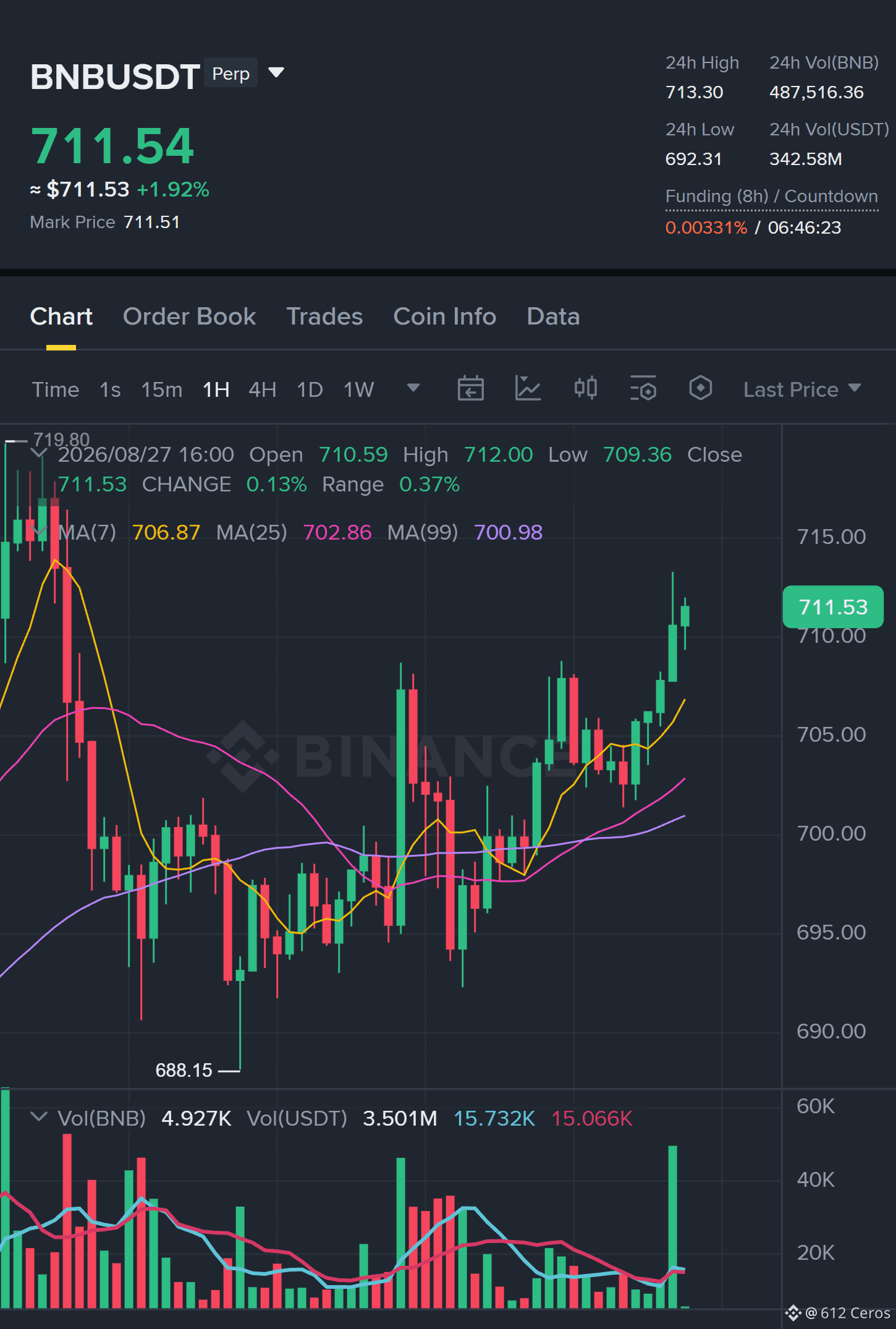Click the hexagon chart tools icon

tap(700, 389)
